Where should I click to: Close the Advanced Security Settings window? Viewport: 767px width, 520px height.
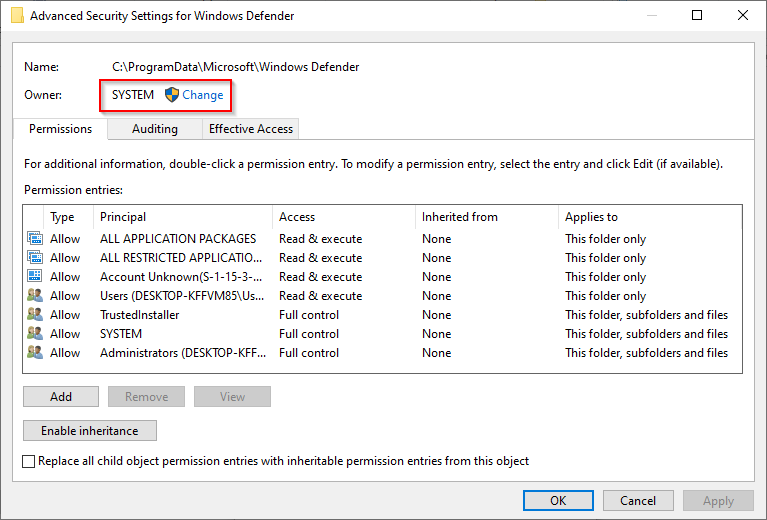(x=743, y=15)
